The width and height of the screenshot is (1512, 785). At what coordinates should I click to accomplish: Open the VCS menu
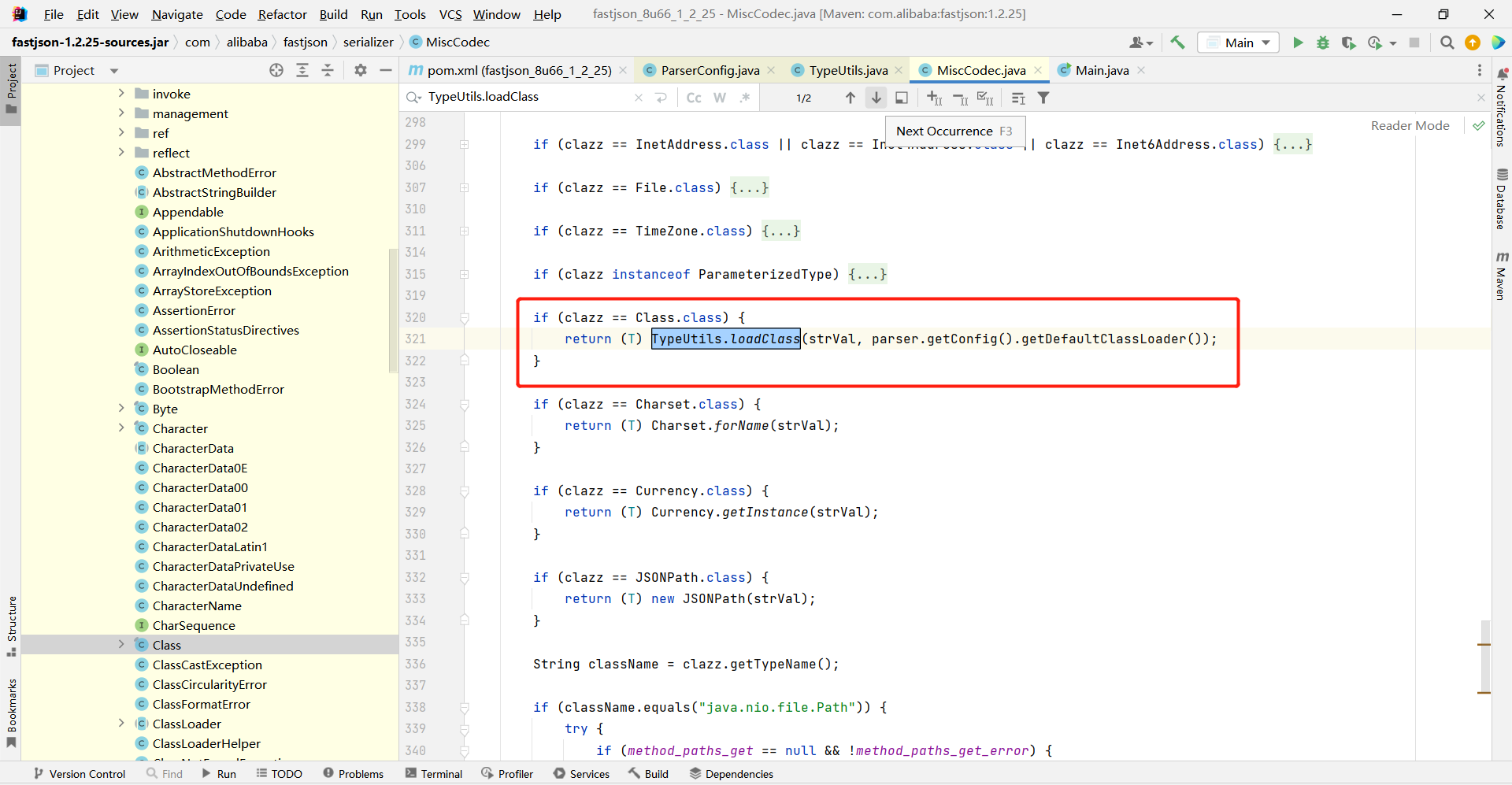coord(450,14)
